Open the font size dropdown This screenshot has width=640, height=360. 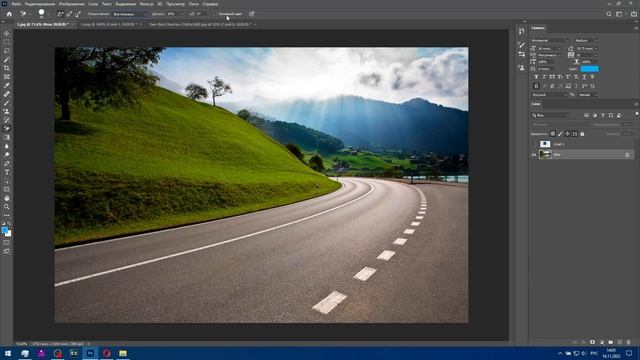[x=549, y=49]
